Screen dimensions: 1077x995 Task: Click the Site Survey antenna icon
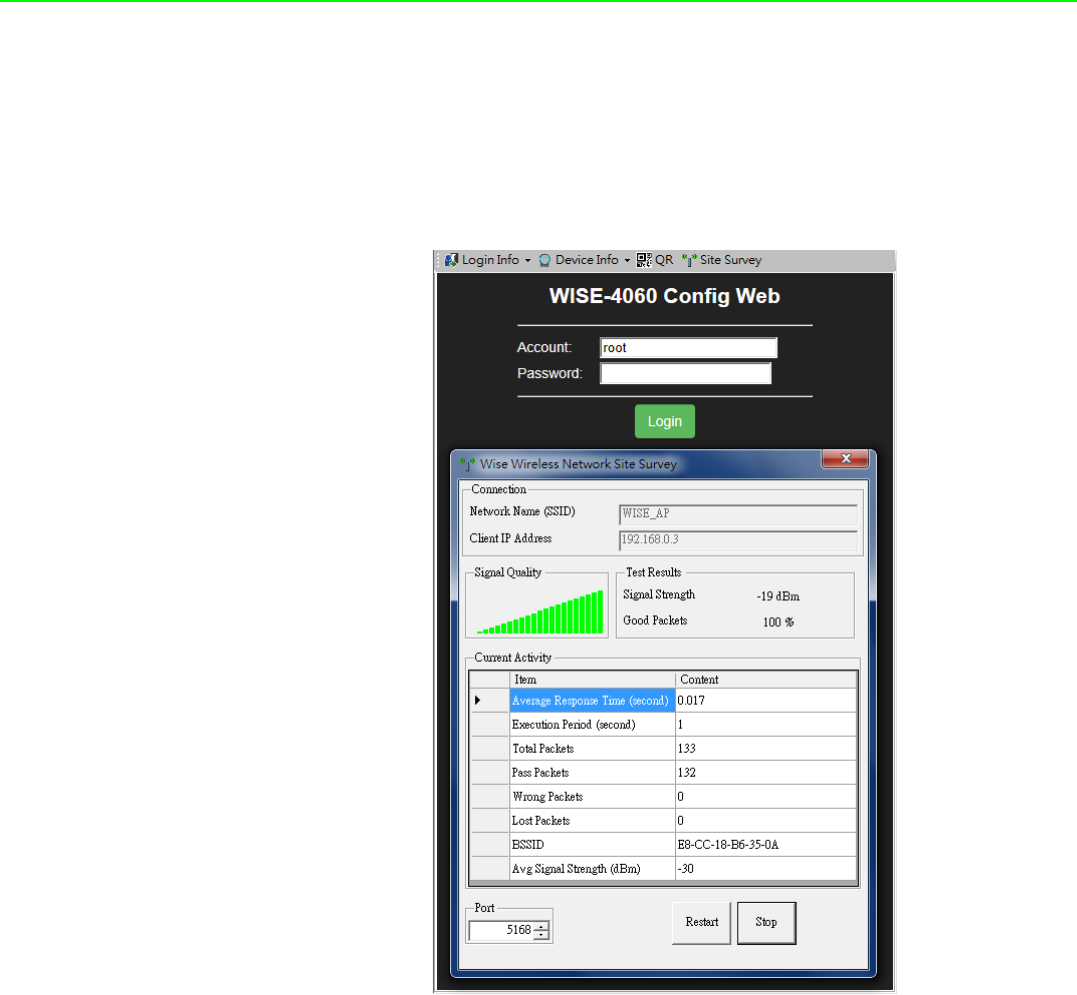point(689,260)
